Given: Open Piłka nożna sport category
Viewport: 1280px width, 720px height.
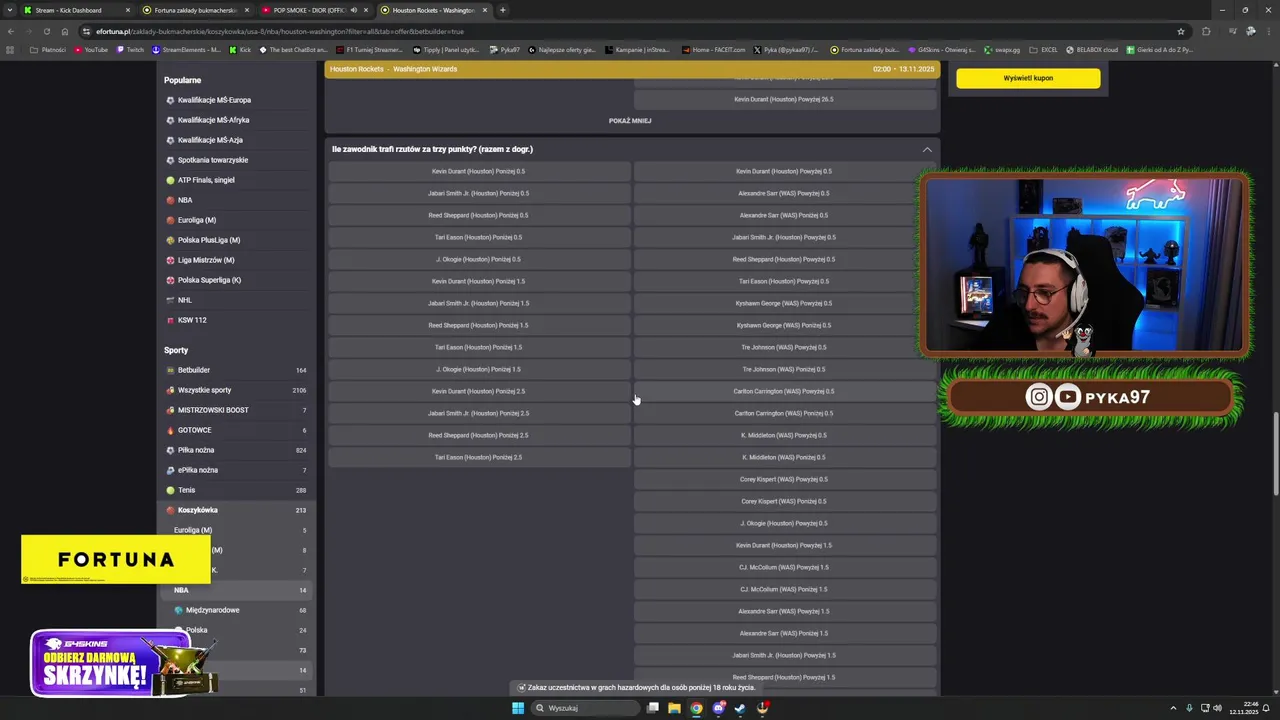Looking at the screenshot, I should (x=238, y=450).
